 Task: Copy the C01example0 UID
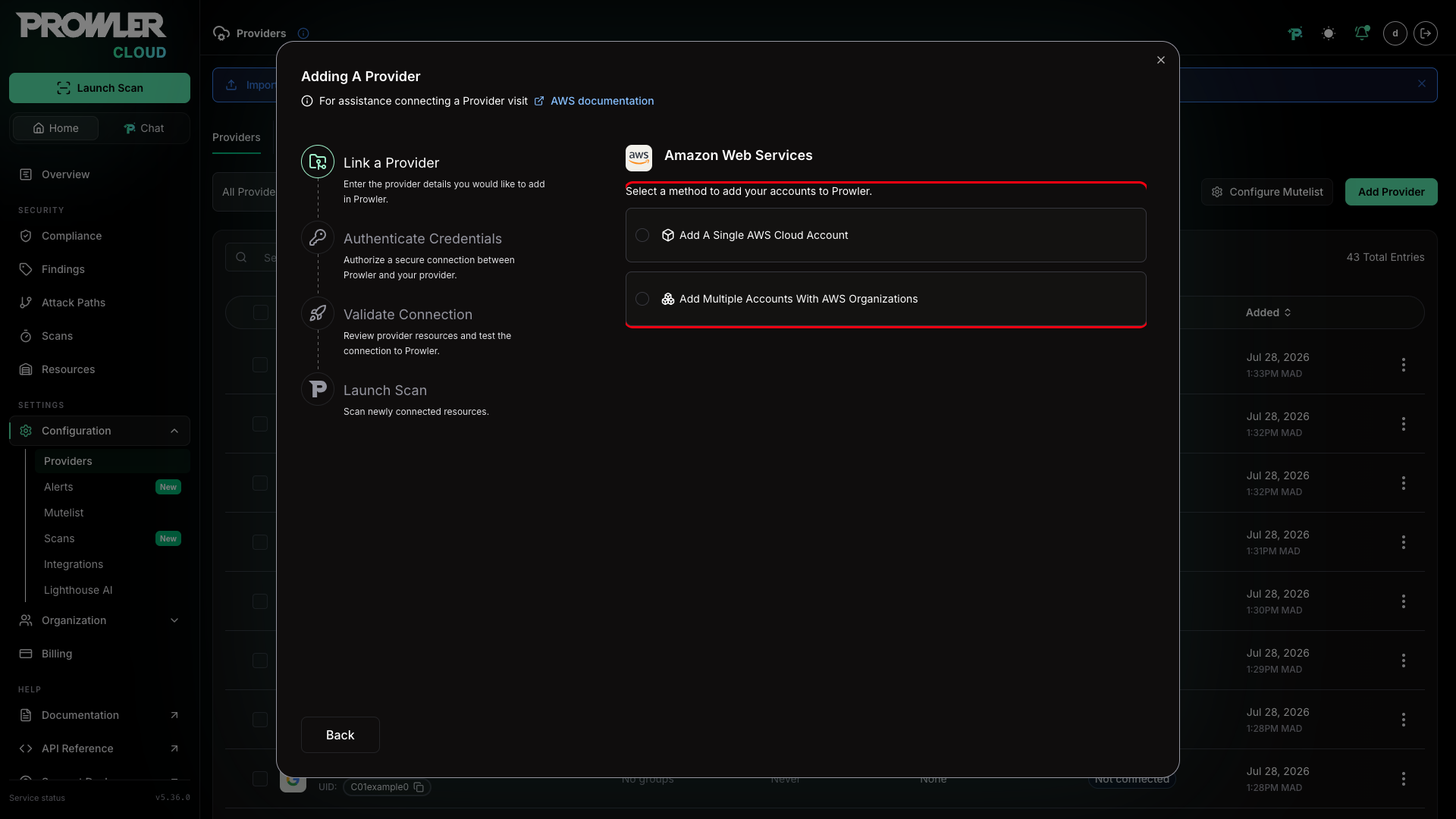coord(419,787)
